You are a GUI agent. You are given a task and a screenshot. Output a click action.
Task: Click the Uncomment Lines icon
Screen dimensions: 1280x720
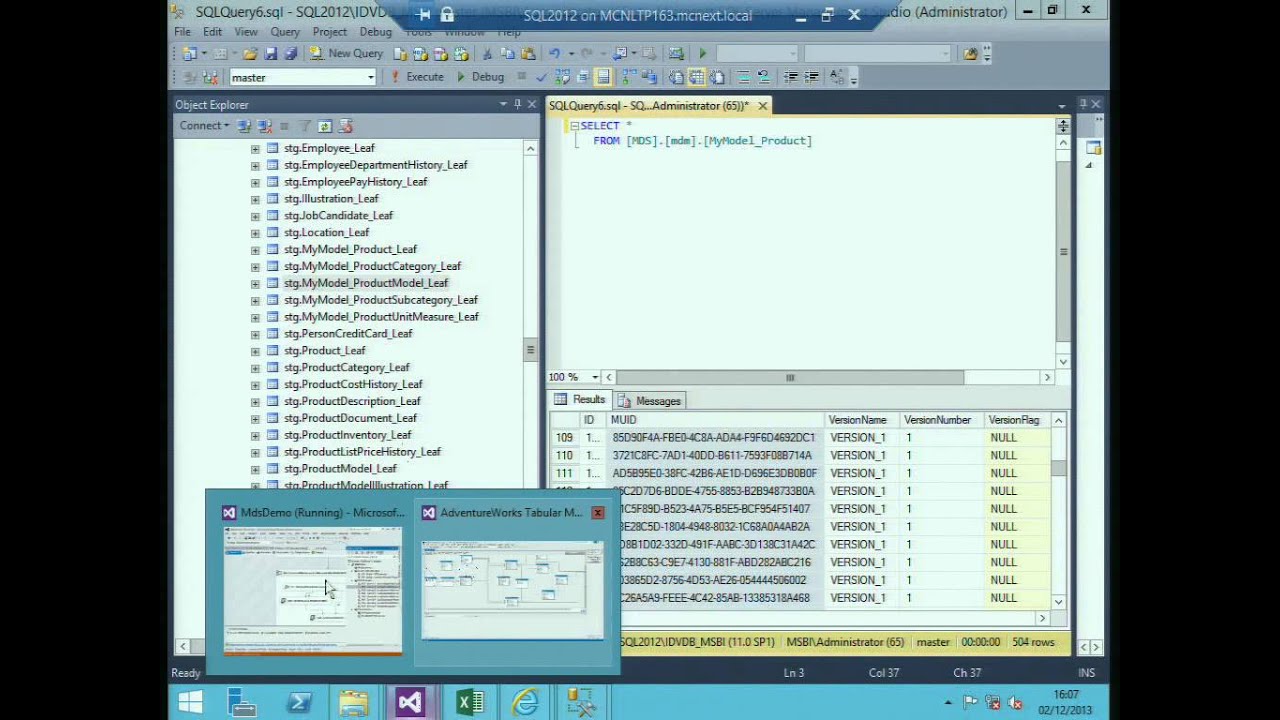763,77
